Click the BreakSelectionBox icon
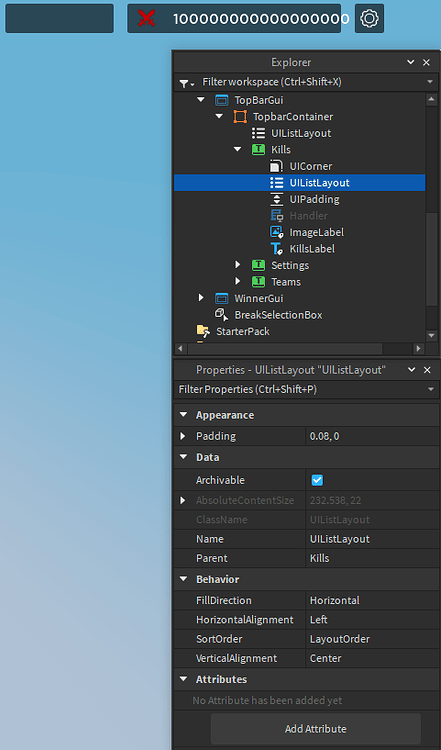Screen dimensions: 441x750 221,315
